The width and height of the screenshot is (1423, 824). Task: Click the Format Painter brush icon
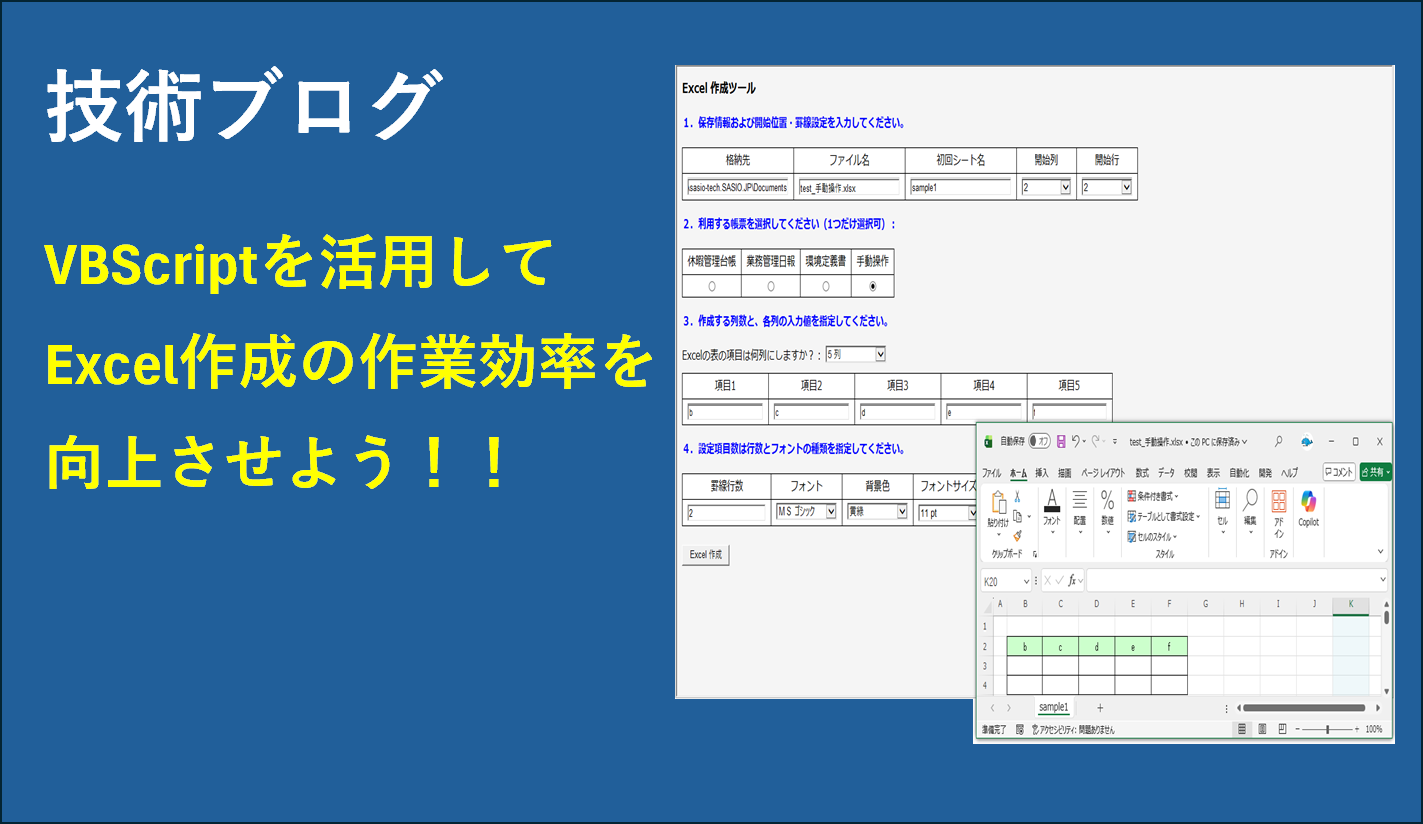tap(1017, 535)
